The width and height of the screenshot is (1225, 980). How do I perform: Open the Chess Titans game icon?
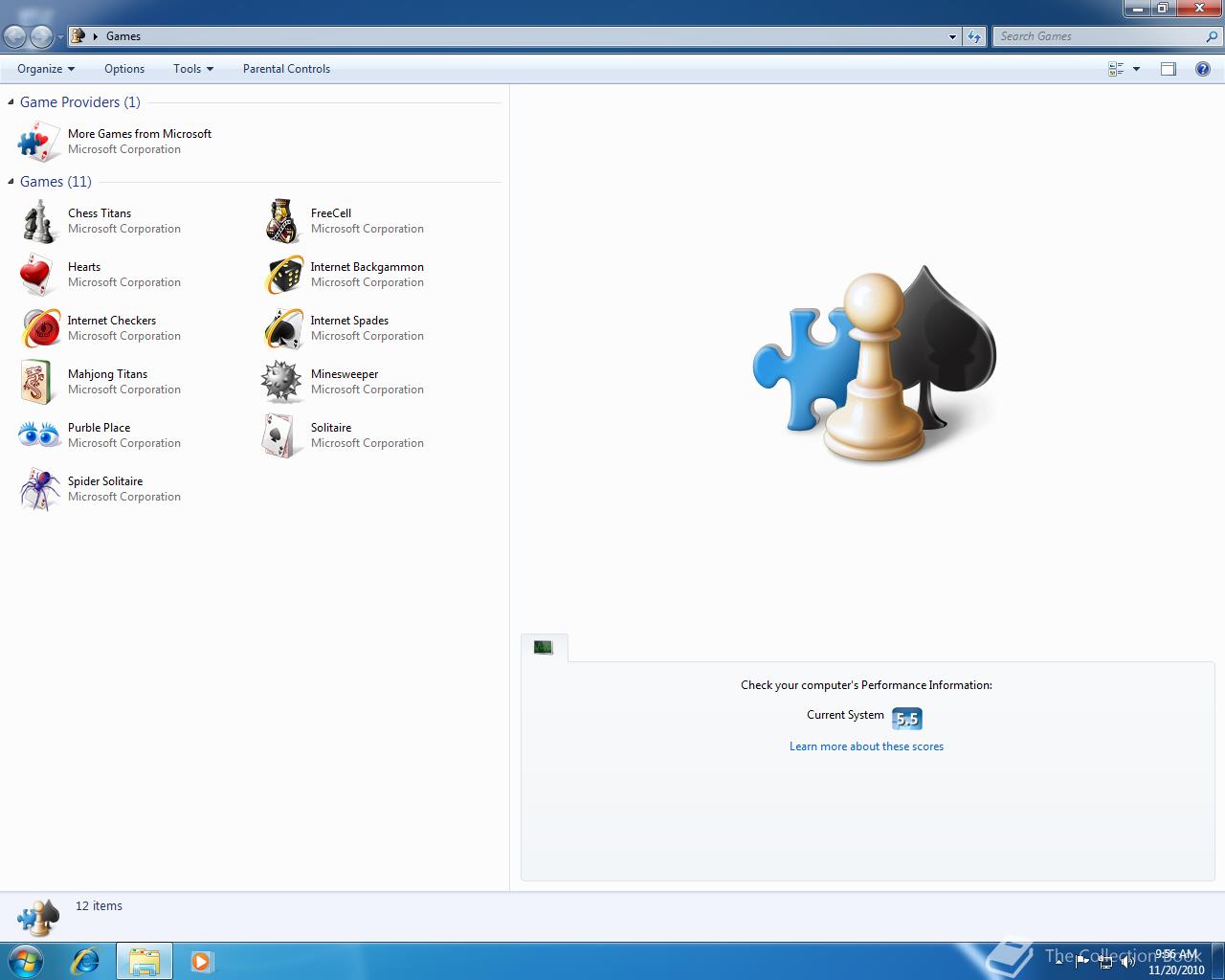tap(39, 221)
